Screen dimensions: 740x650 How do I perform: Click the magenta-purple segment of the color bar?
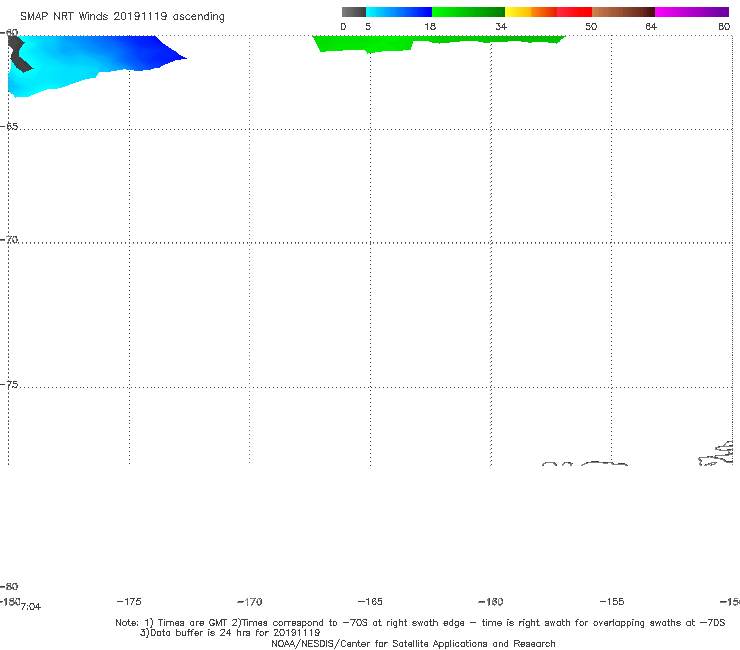coord(692,12)
